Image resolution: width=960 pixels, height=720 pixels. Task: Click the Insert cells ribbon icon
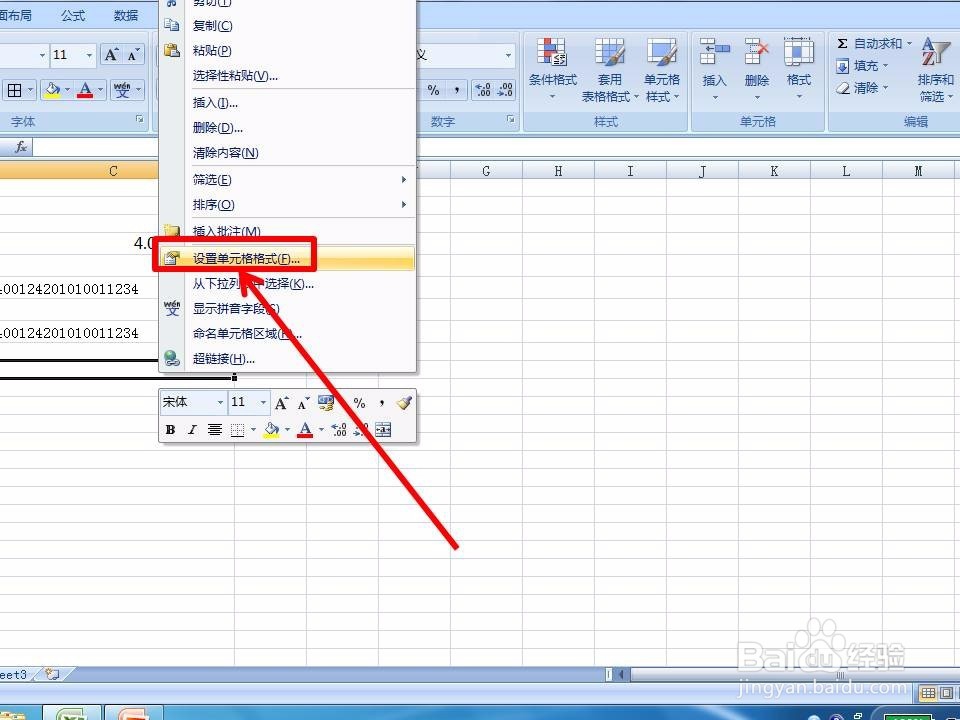pyautogui.click(x=714, y=51)
